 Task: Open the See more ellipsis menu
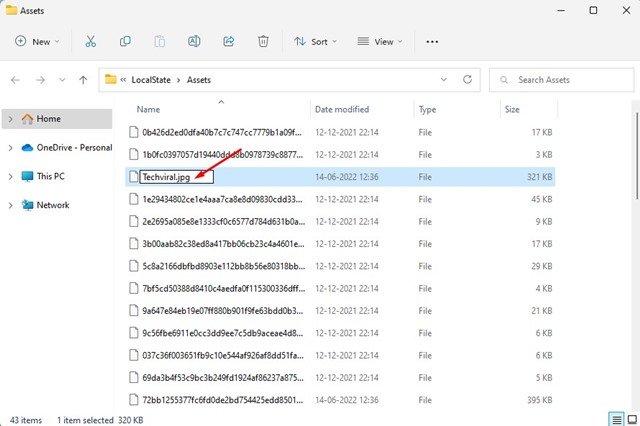coord(432,42)
